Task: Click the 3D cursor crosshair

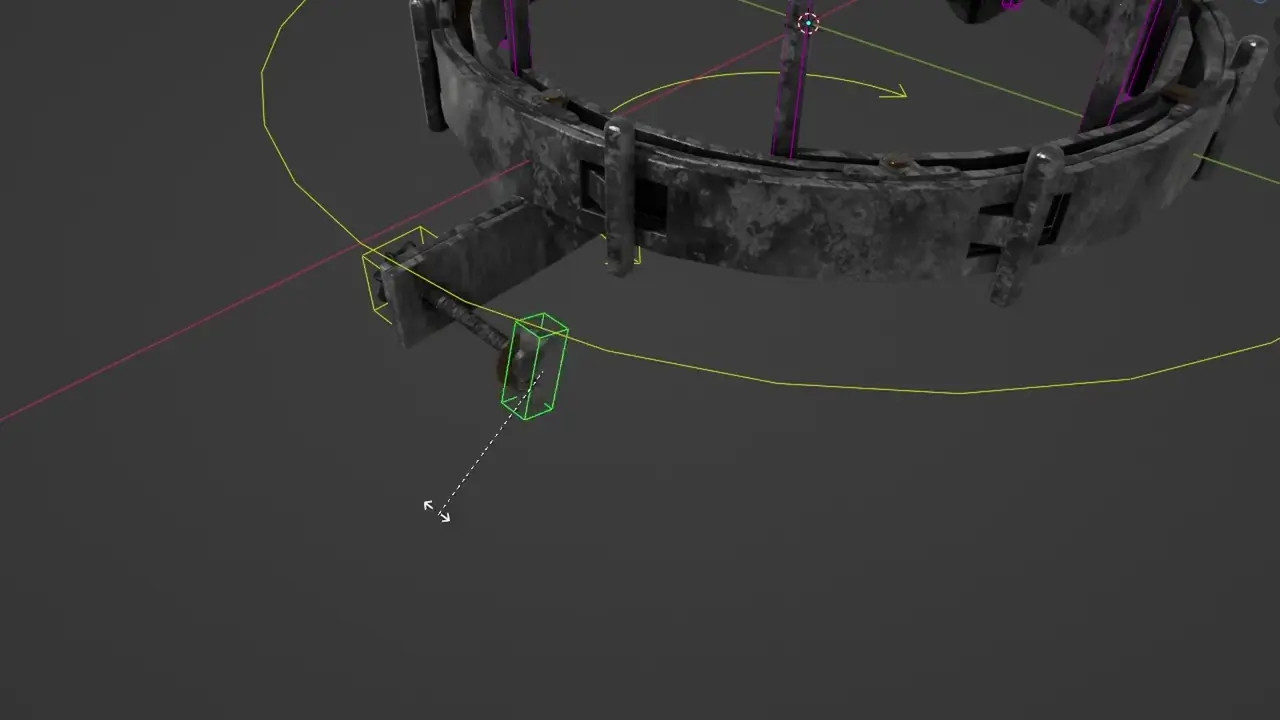Action: point(808,23)
